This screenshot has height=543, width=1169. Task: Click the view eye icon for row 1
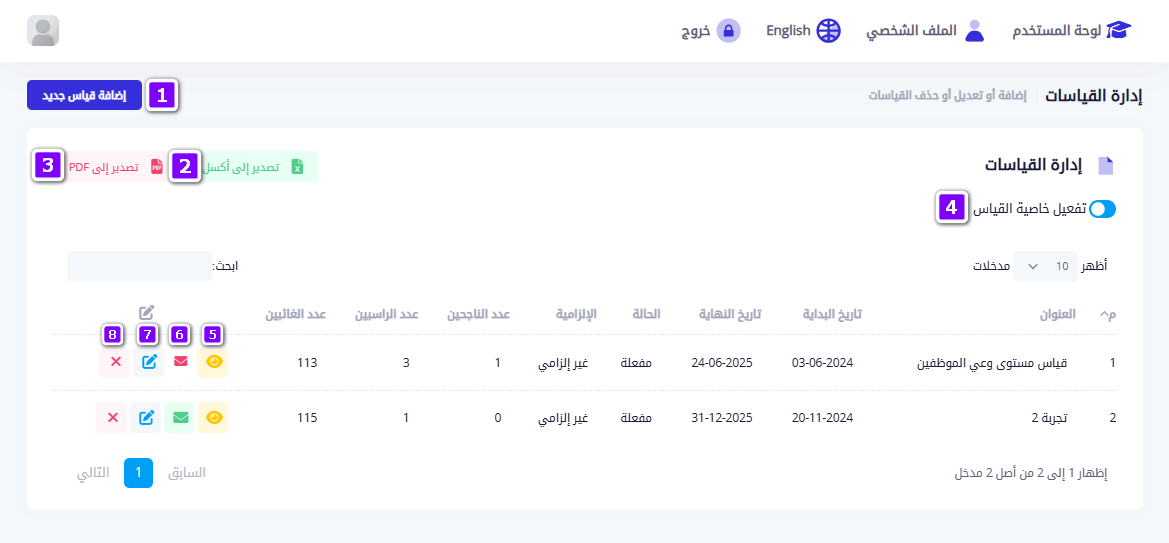213,362
